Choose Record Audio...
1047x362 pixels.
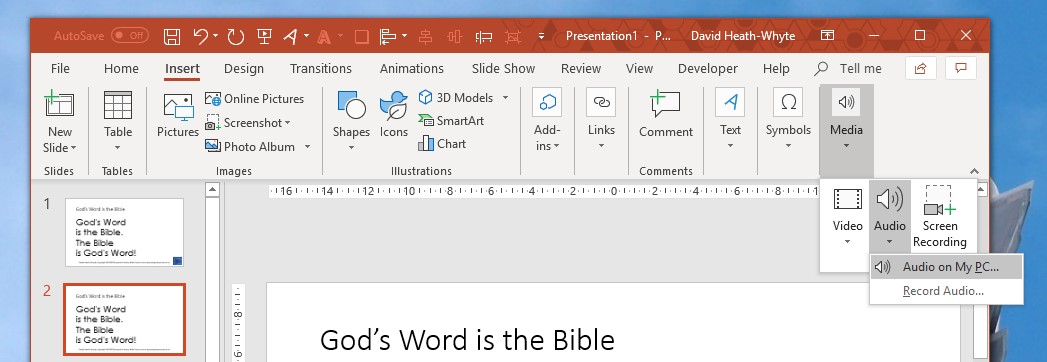pyautogui.click(x=946, y=291)
